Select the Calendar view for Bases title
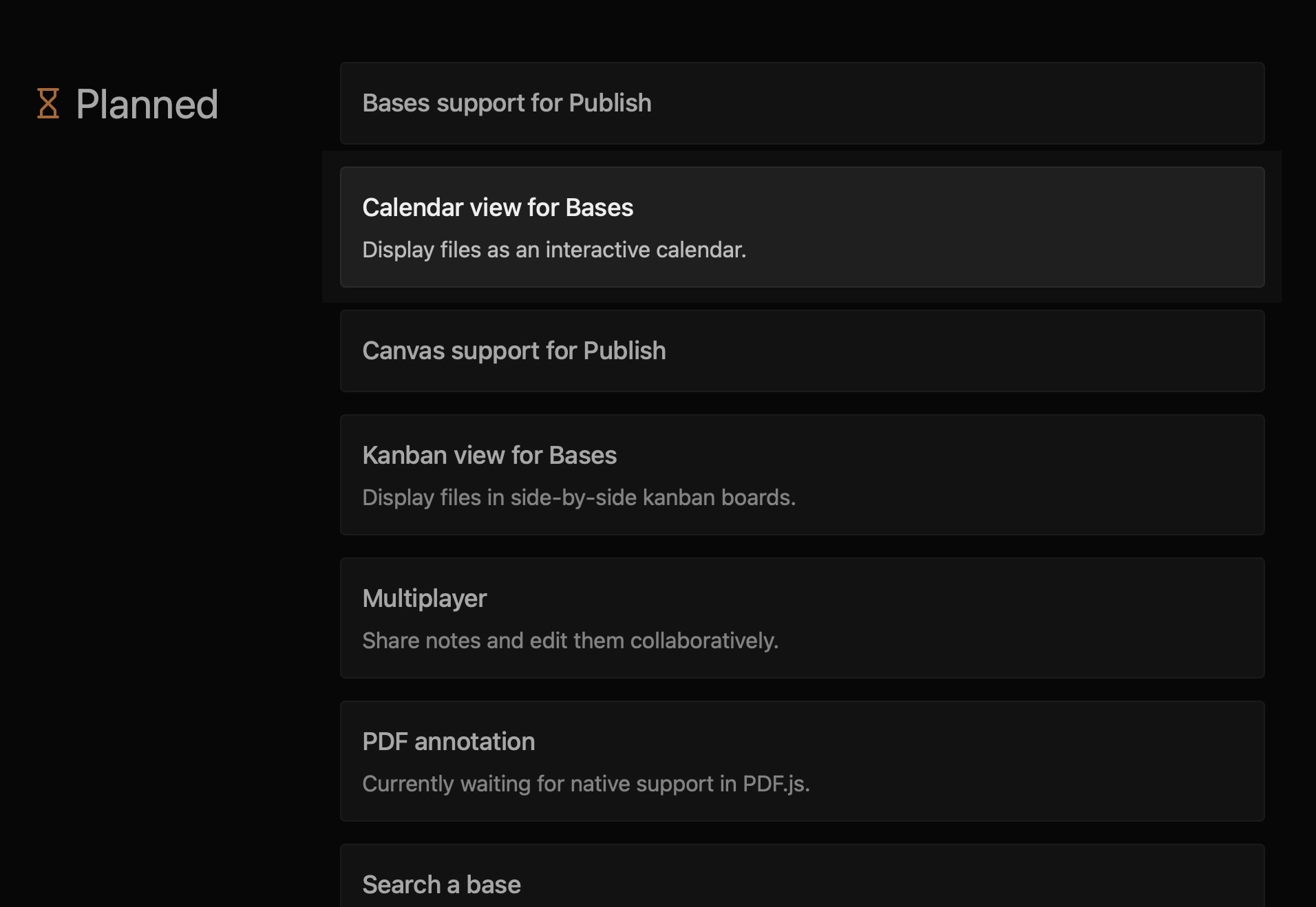Screen dimensions: 1316x907 [497, 208]
